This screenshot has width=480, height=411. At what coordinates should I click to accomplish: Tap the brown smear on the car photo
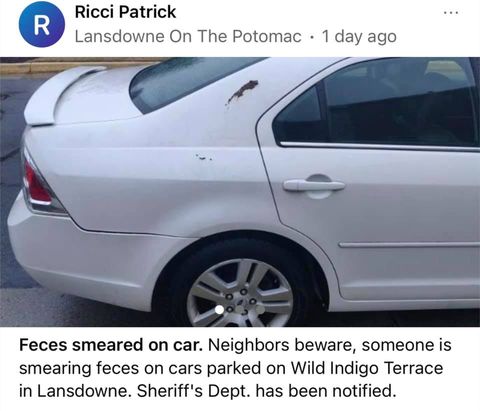click(x=243, y=91)
